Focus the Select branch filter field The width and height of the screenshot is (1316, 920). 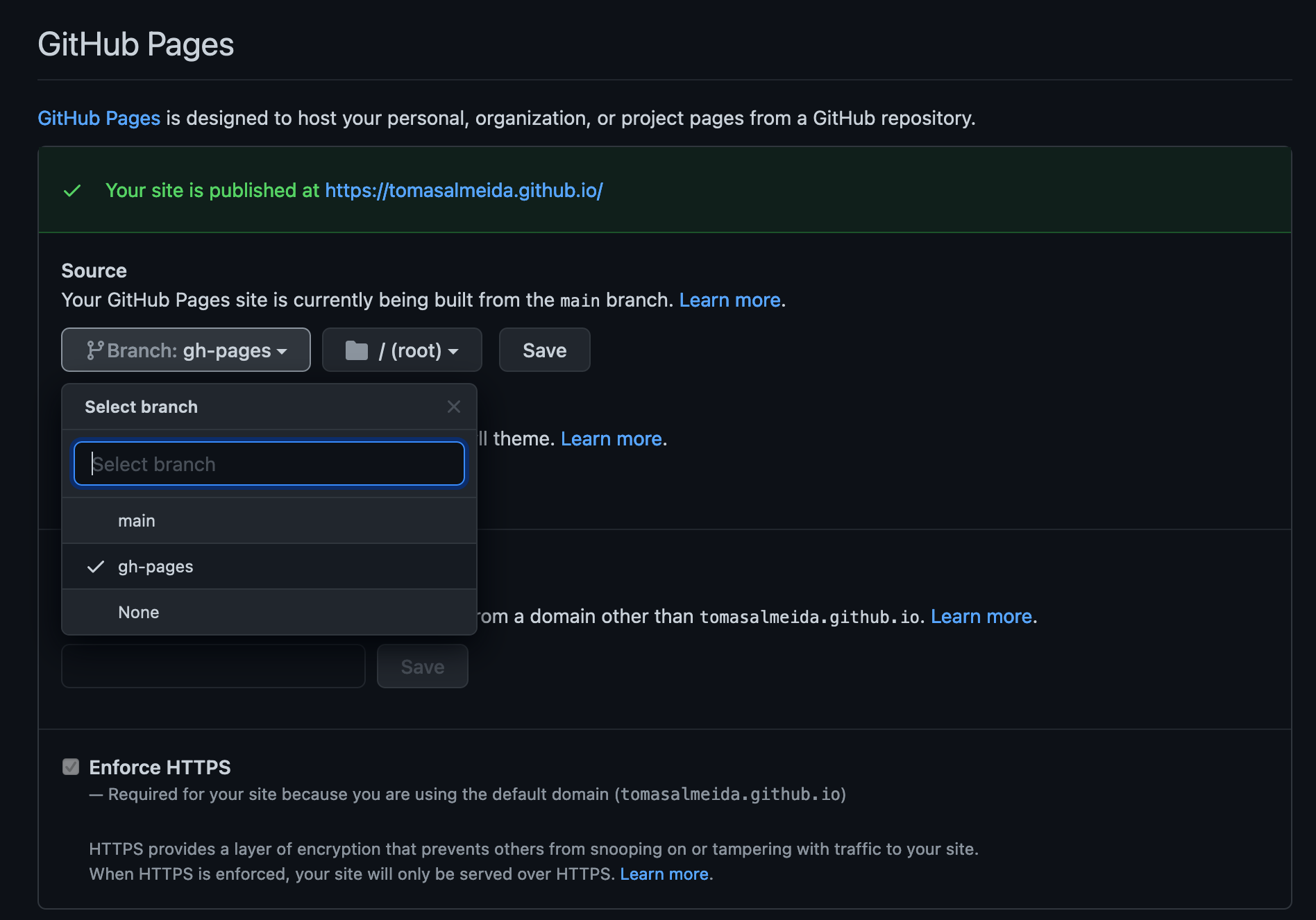tap(269, 463)
